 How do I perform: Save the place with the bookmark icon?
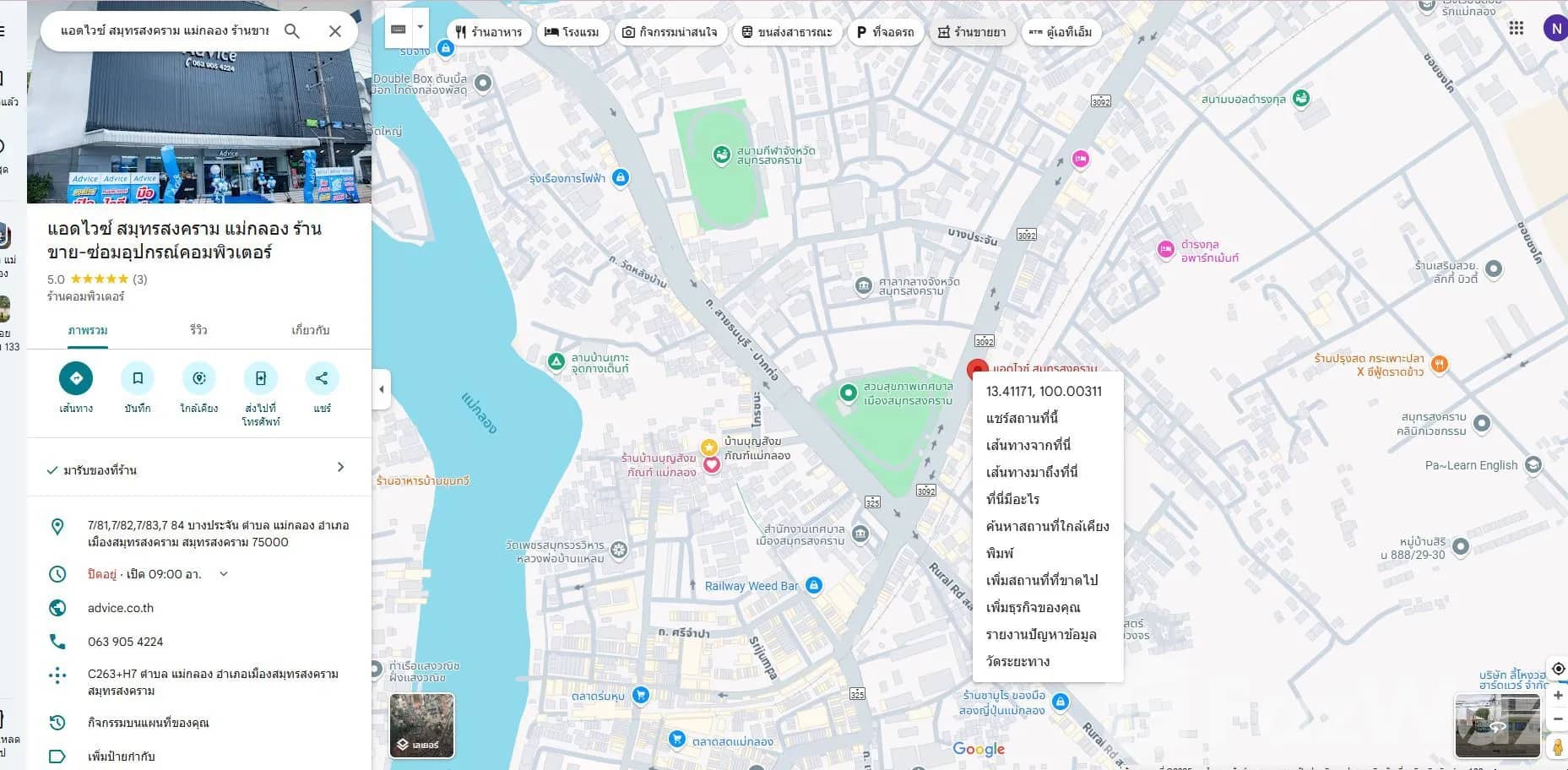tap(138, 378)
